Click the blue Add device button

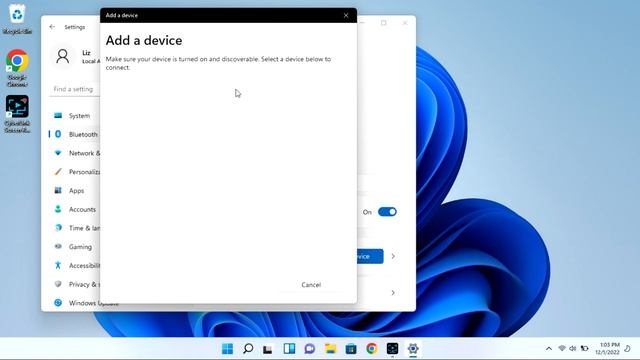[x=370, y=256]
